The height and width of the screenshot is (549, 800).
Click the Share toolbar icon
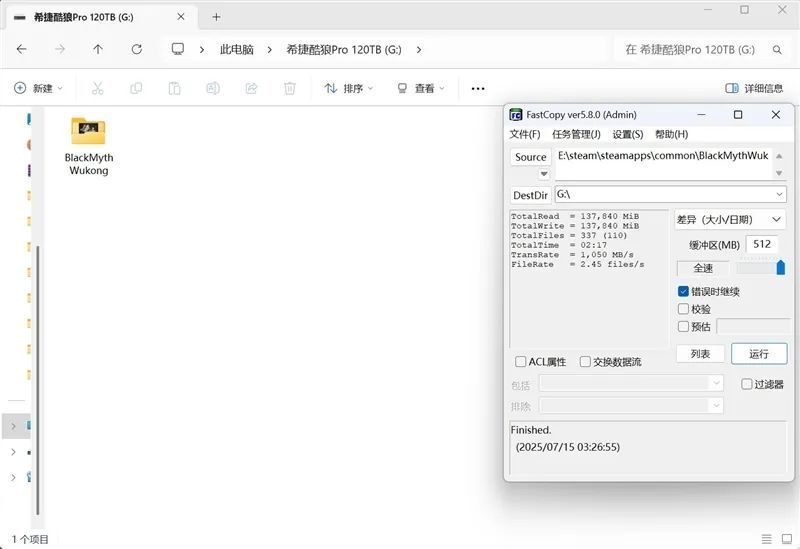(251, 88)
